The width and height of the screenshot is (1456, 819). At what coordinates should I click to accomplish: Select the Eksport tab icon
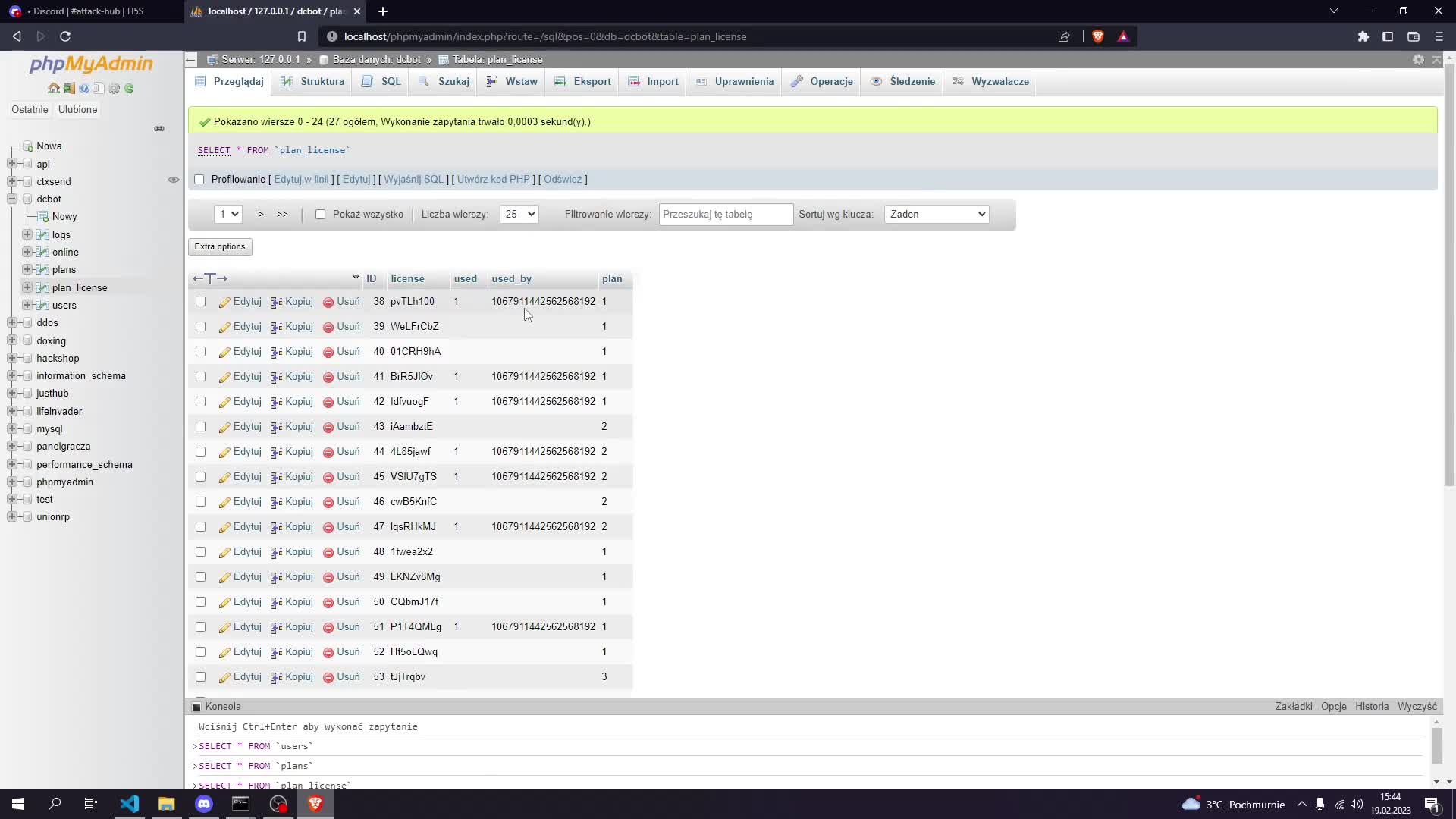[562, 81]
